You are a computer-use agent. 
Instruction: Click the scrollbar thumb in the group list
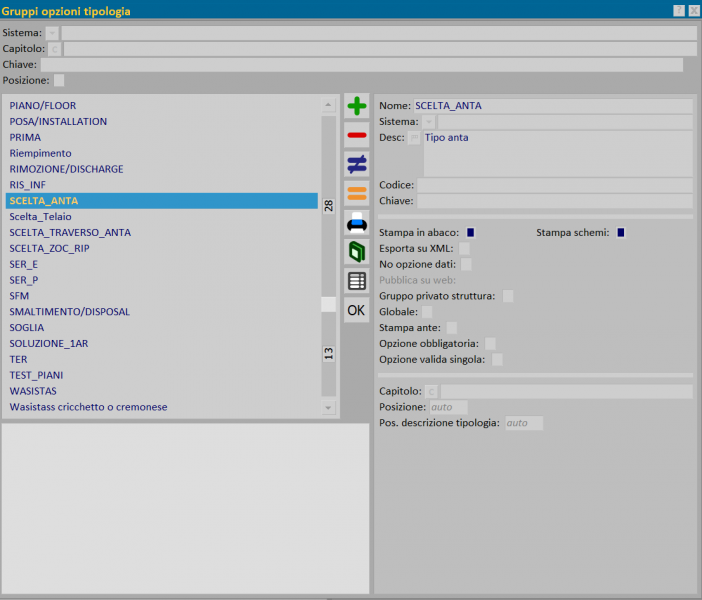(328, 304)
